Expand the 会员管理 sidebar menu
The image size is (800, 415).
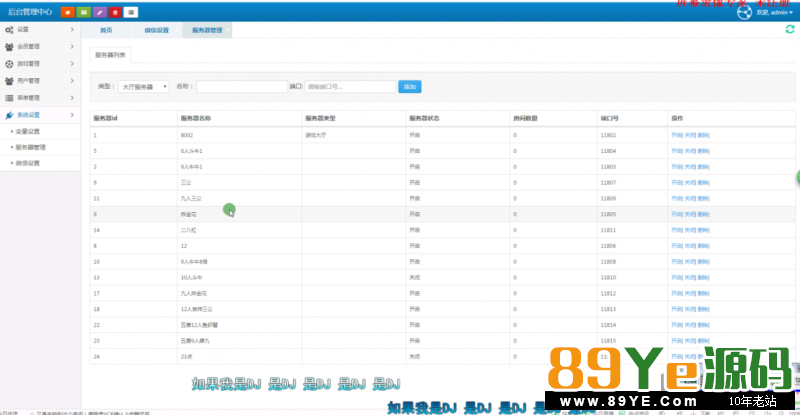[40, 47]
